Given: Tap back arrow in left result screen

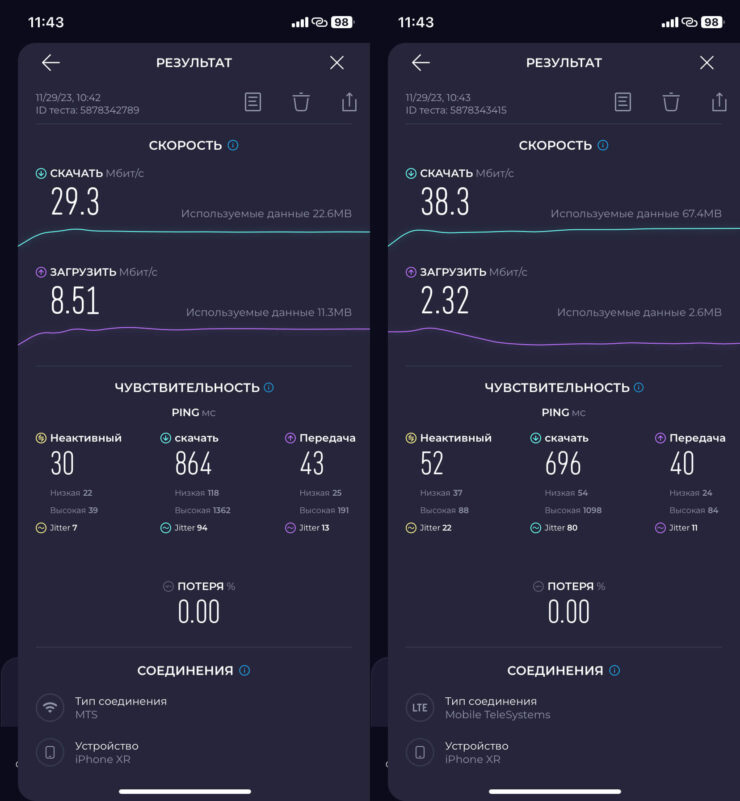Looking at the screenshot, I should point(51,63).
